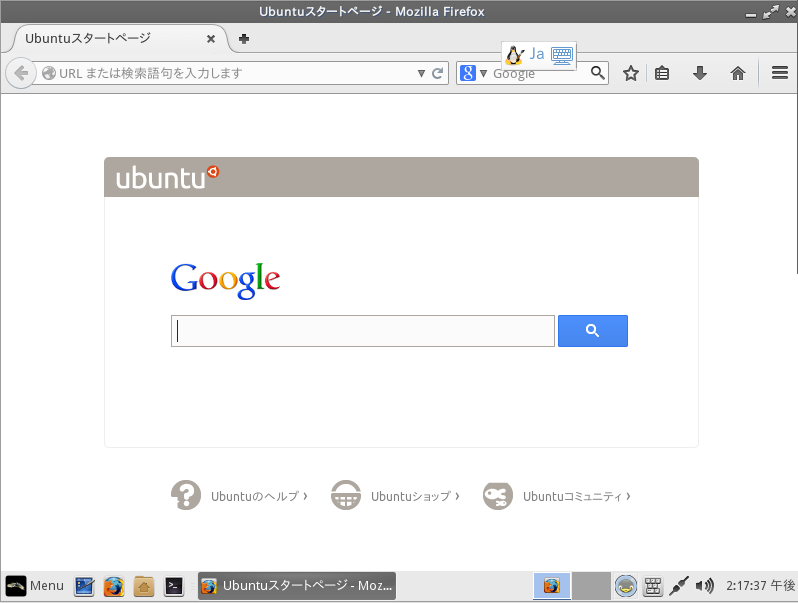Click the shop basket icon

point(346,495)
